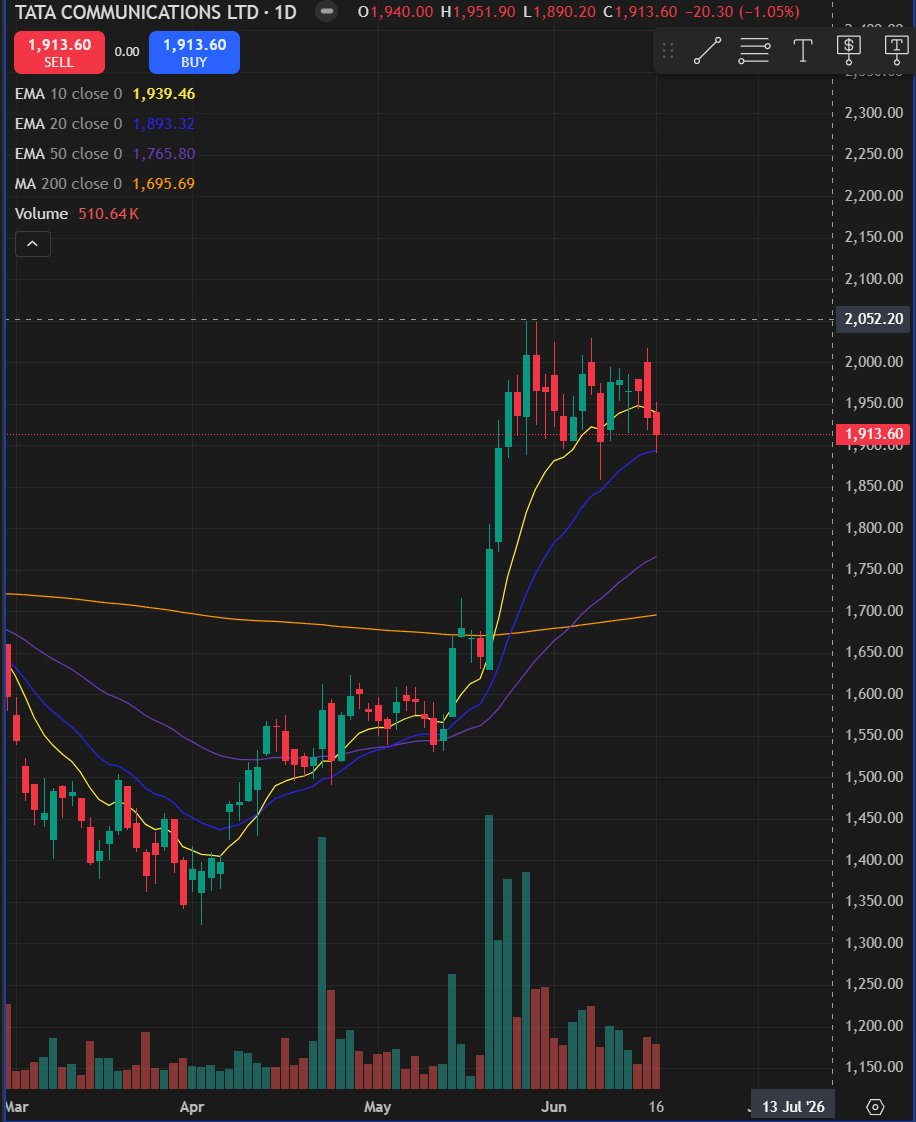
Task: Click the blue BUY 1,913.60 button
Action: point(194,52)
